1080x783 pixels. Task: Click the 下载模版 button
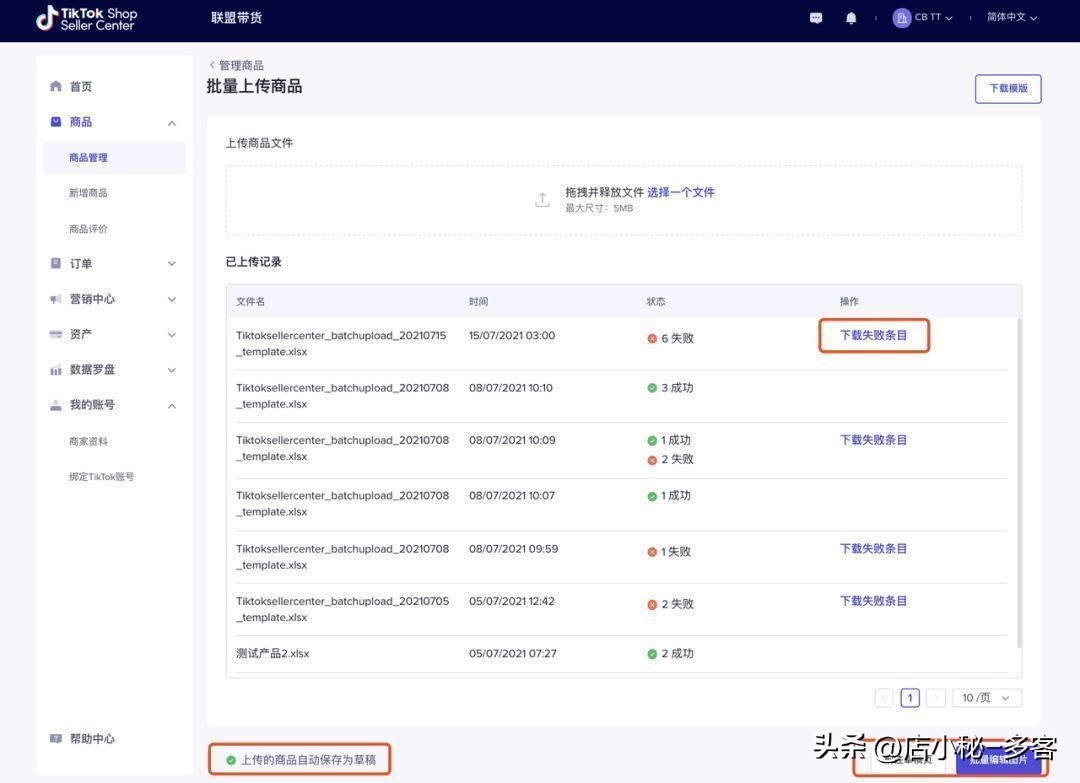click(x=1008, y=89)
